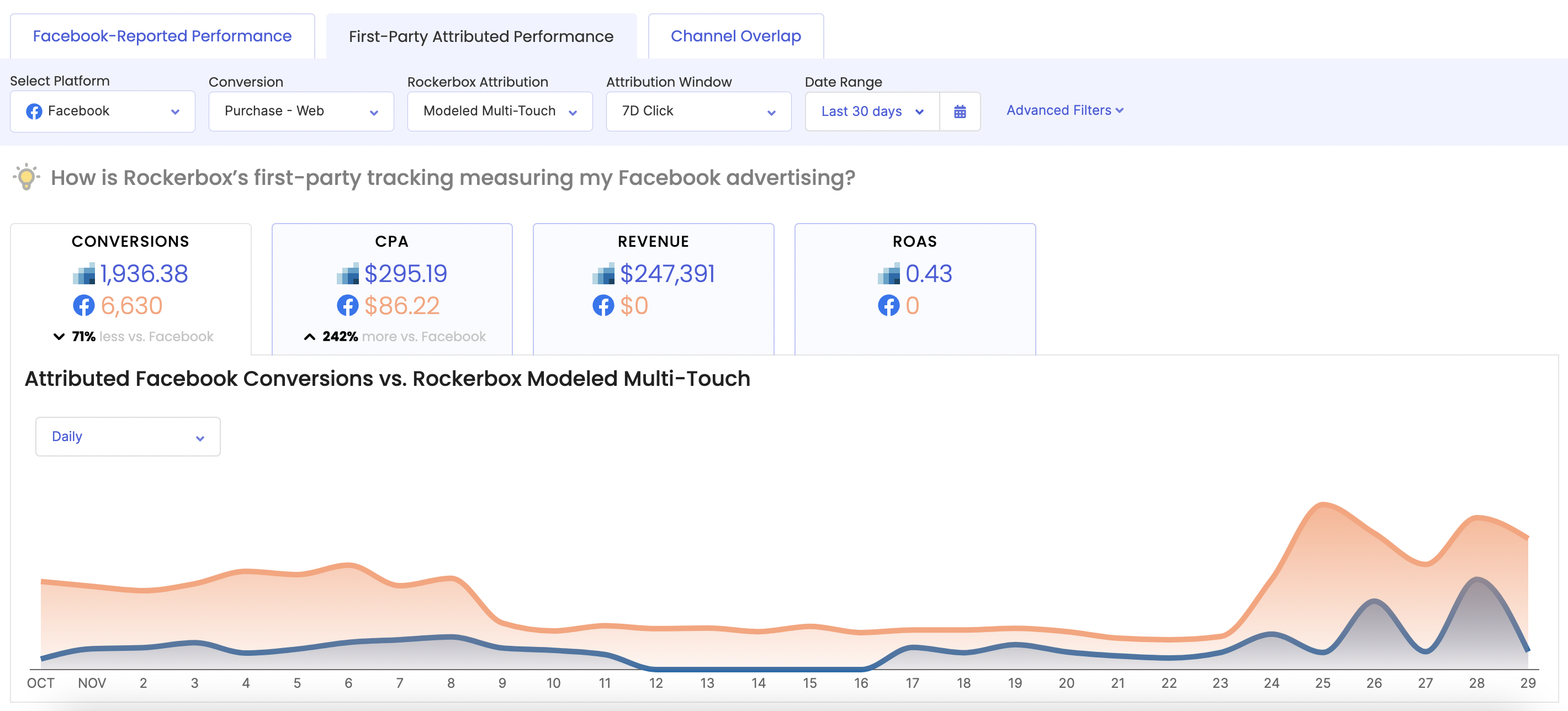Open the 7D Click attribution window dropdown
1568x711 pixels.
coord(698,112)
